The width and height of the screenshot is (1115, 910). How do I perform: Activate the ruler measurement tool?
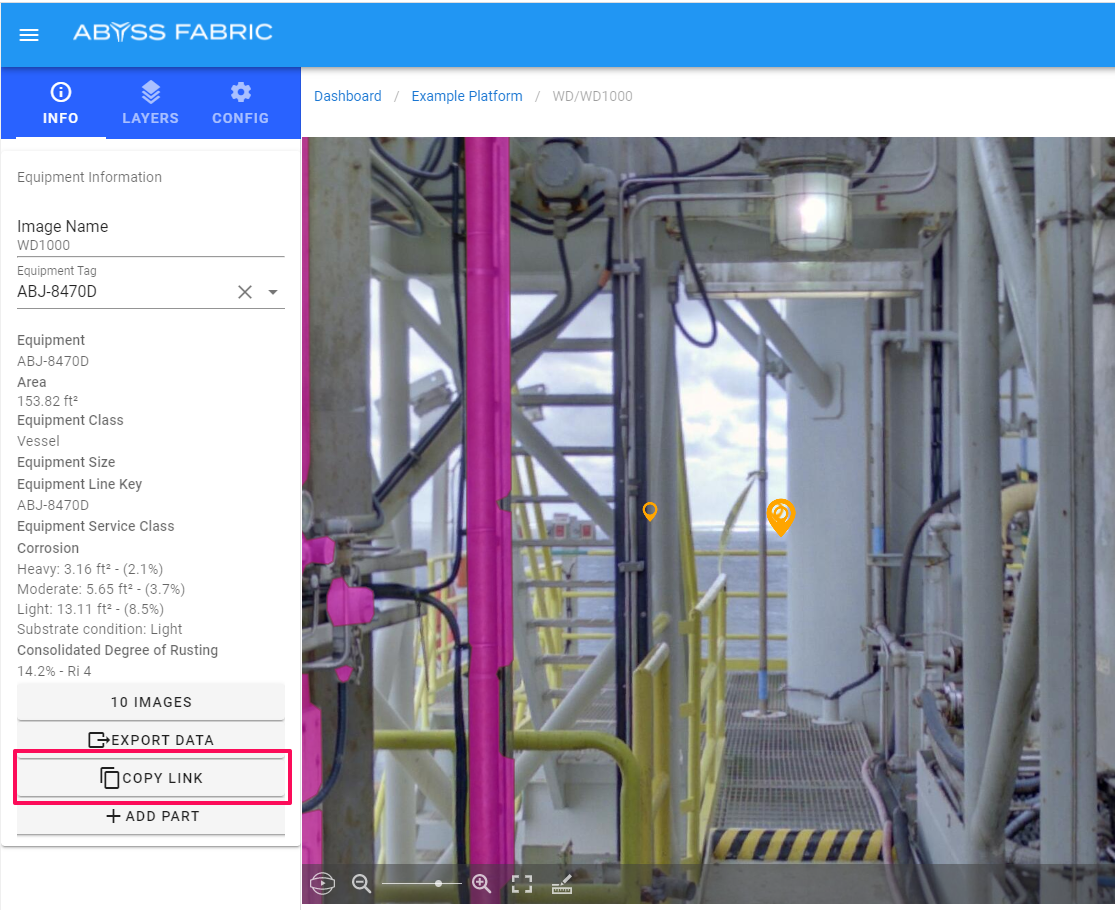(562, 883)
